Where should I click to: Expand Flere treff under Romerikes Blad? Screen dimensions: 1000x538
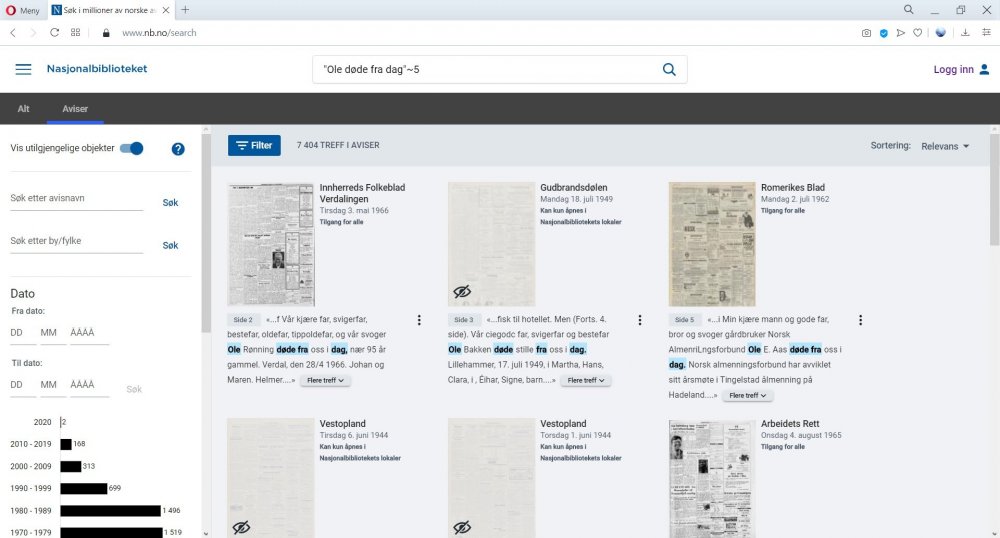point(747,396)
